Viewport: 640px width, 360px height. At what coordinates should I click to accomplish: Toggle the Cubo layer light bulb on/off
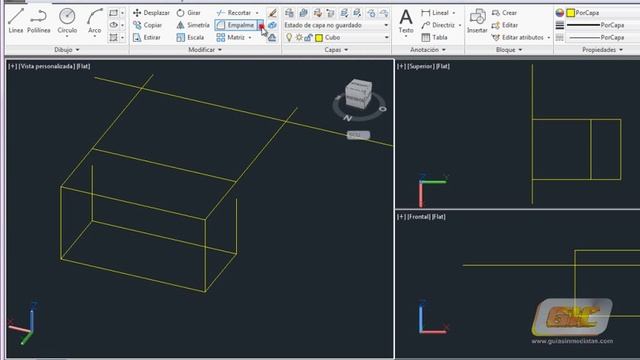[x=289, y=38]
